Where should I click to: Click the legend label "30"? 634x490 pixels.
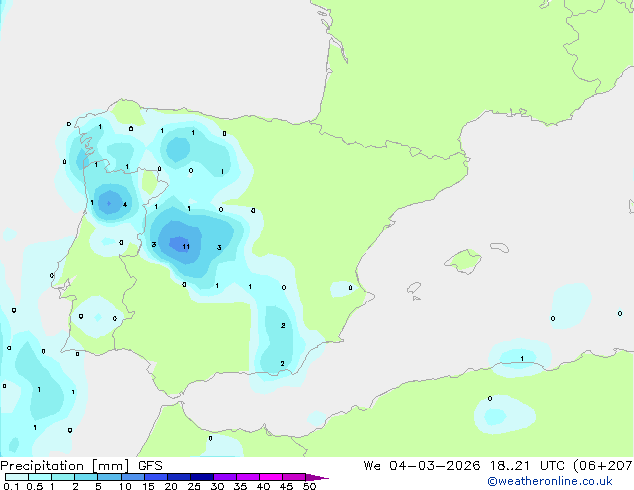pyautogui.click(x=217, y=486)
